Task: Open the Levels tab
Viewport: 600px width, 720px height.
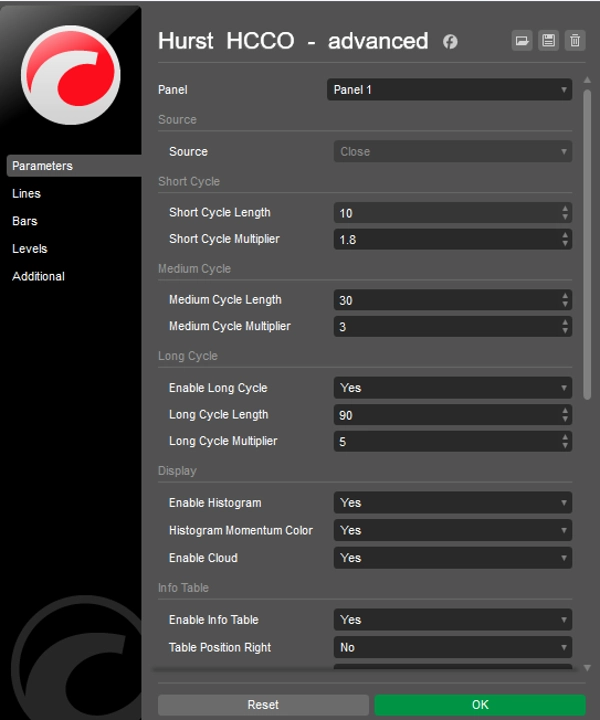Action: tap(30, 248)
